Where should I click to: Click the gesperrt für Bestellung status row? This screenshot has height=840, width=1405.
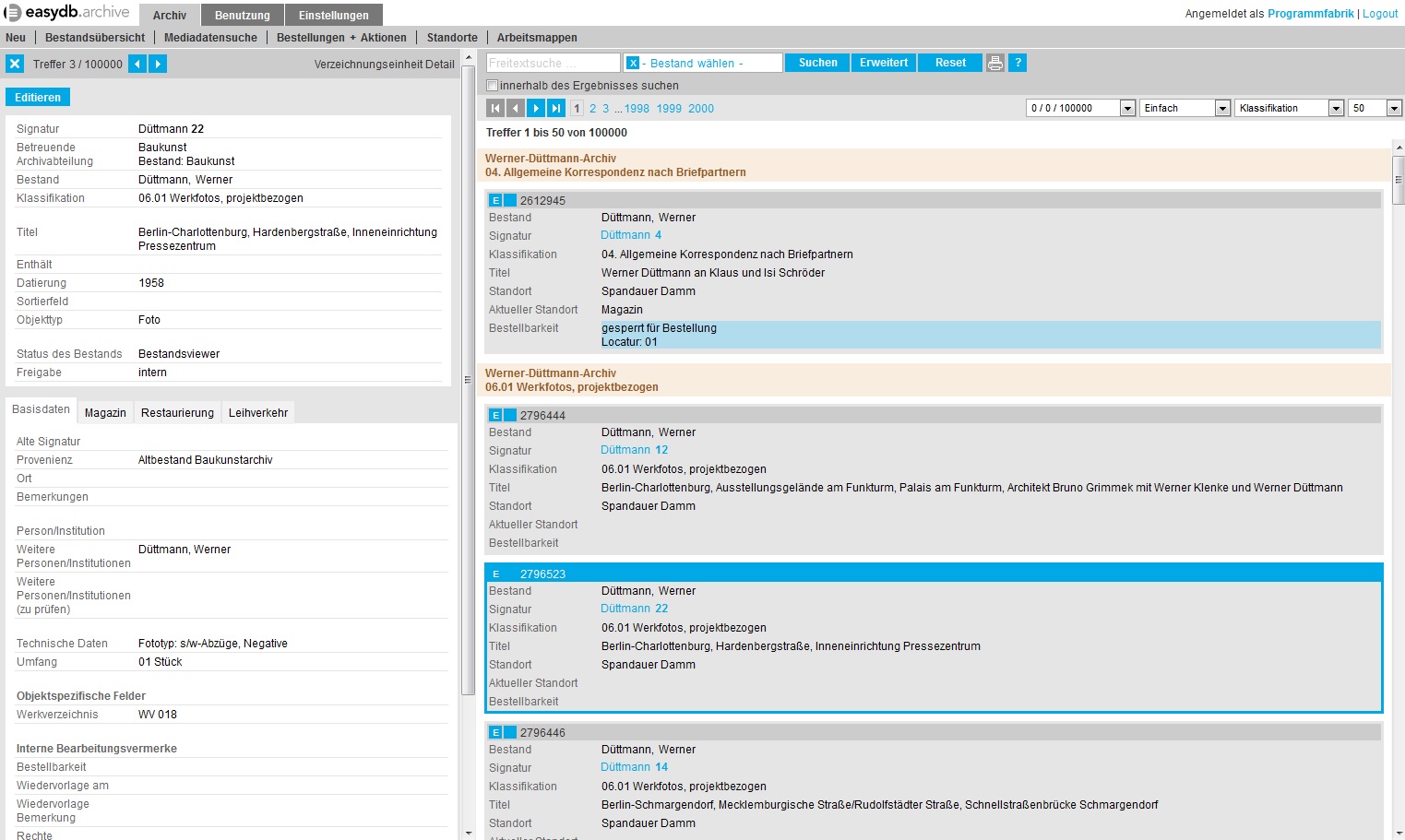[x=990, y=335]
